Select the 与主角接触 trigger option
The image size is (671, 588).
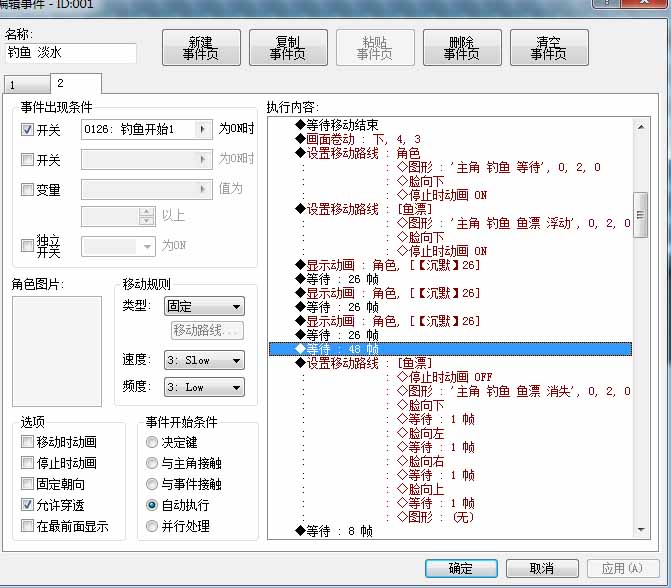151,463
